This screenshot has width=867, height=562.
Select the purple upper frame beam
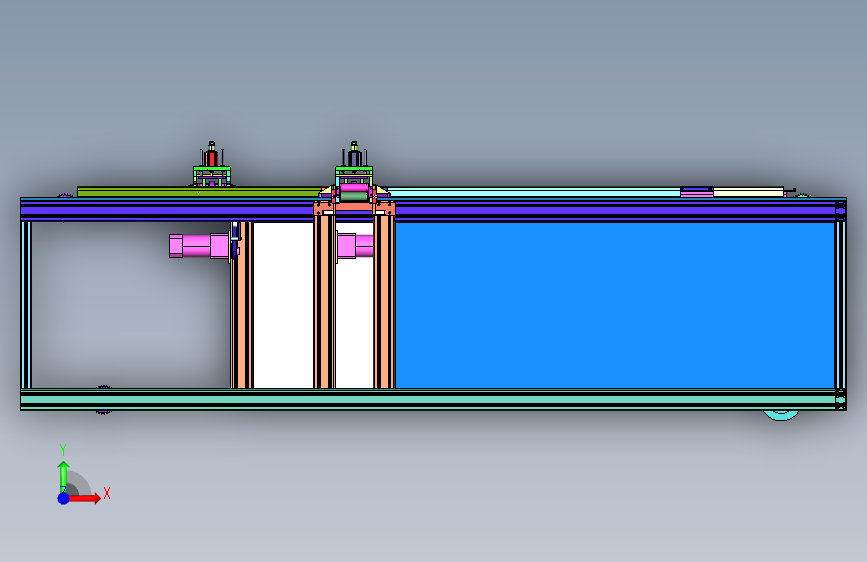pyautogui.click(x=433, y=210)
